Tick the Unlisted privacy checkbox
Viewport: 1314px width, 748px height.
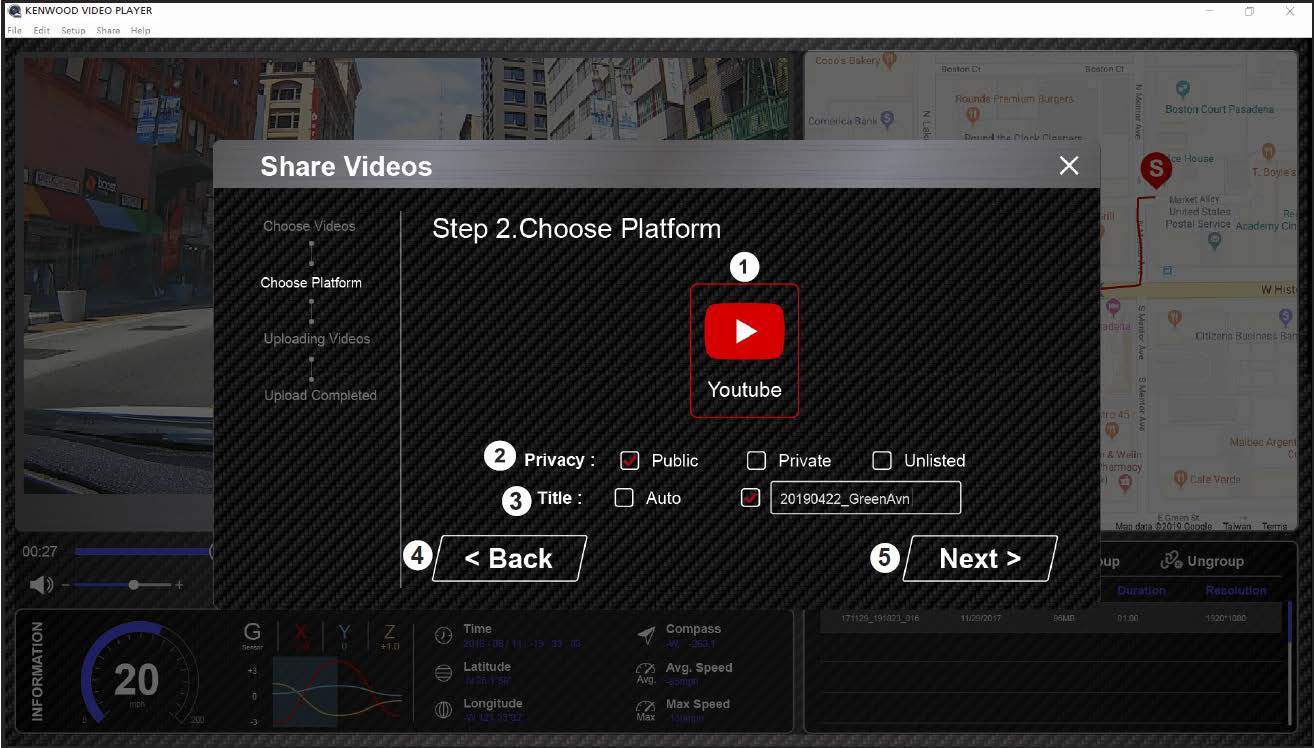882,461
